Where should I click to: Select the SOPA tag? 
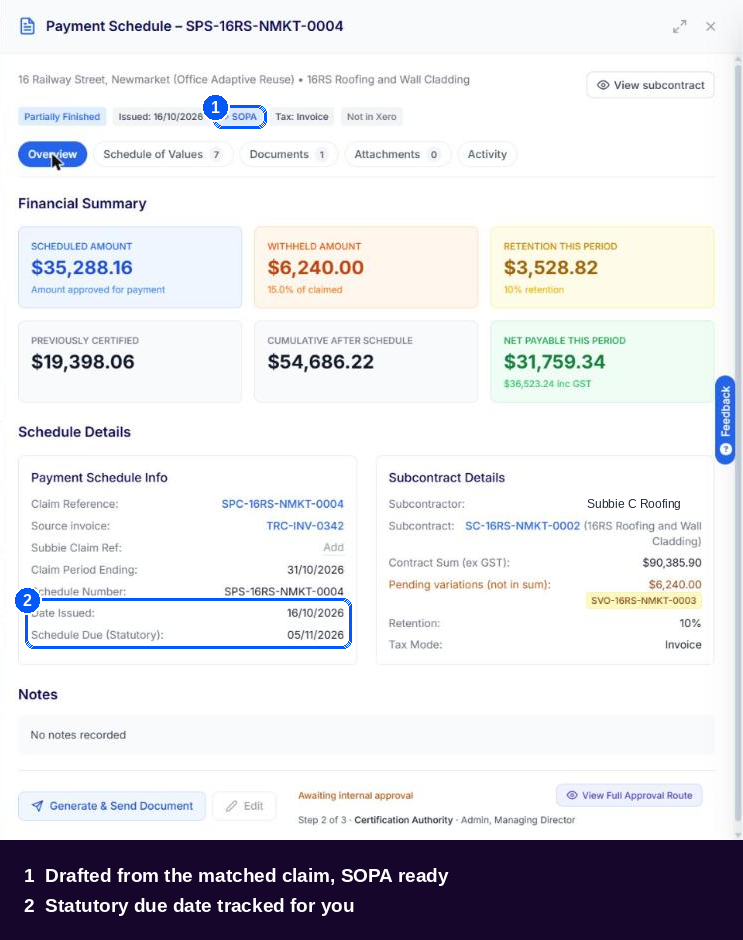(240, 116)
